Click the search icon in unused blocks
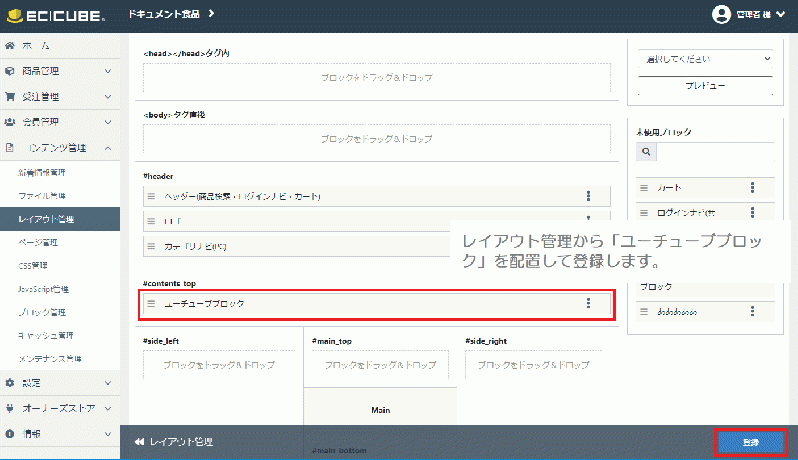This screenshot has width=798, height=460. tap(647, 152)
